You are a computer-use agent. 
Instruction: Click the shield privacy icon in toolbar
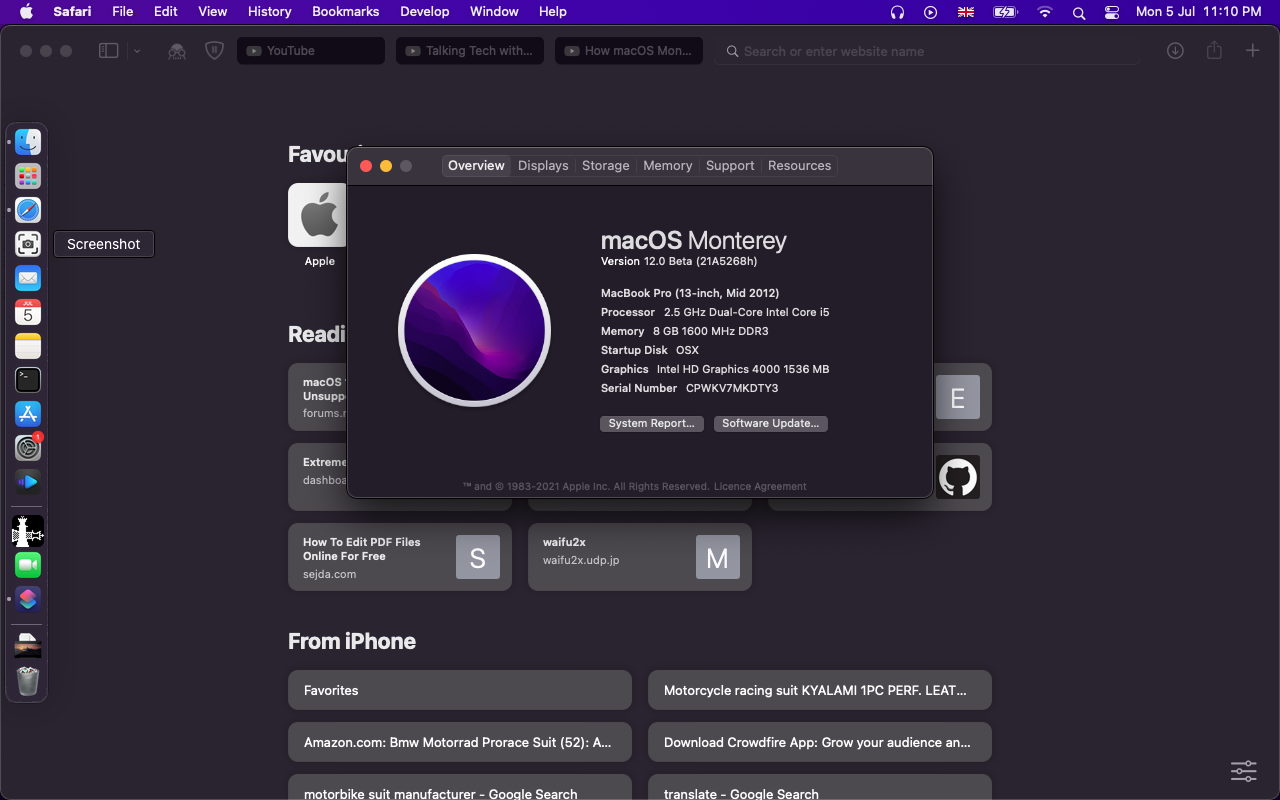(x=214, y=51)
